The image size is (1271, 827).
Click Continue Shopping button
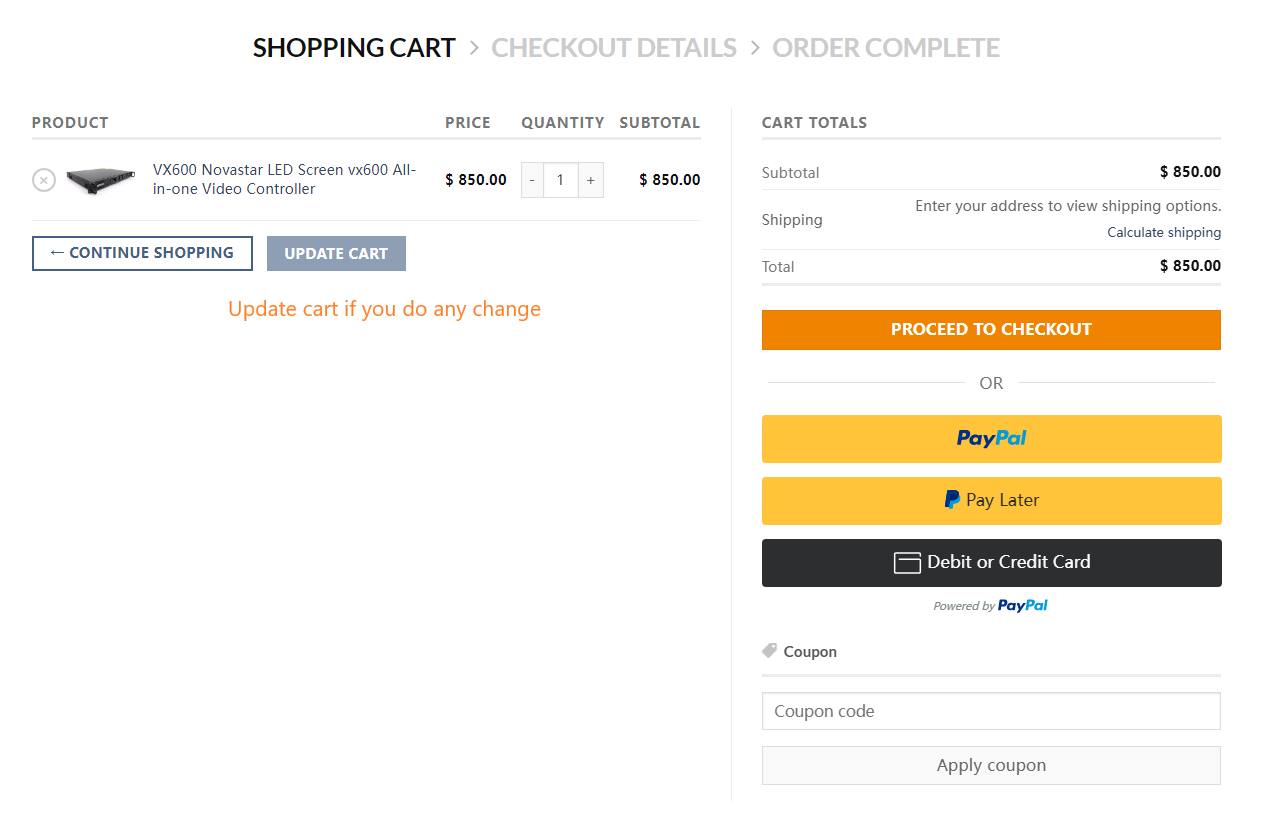[142, 253]
